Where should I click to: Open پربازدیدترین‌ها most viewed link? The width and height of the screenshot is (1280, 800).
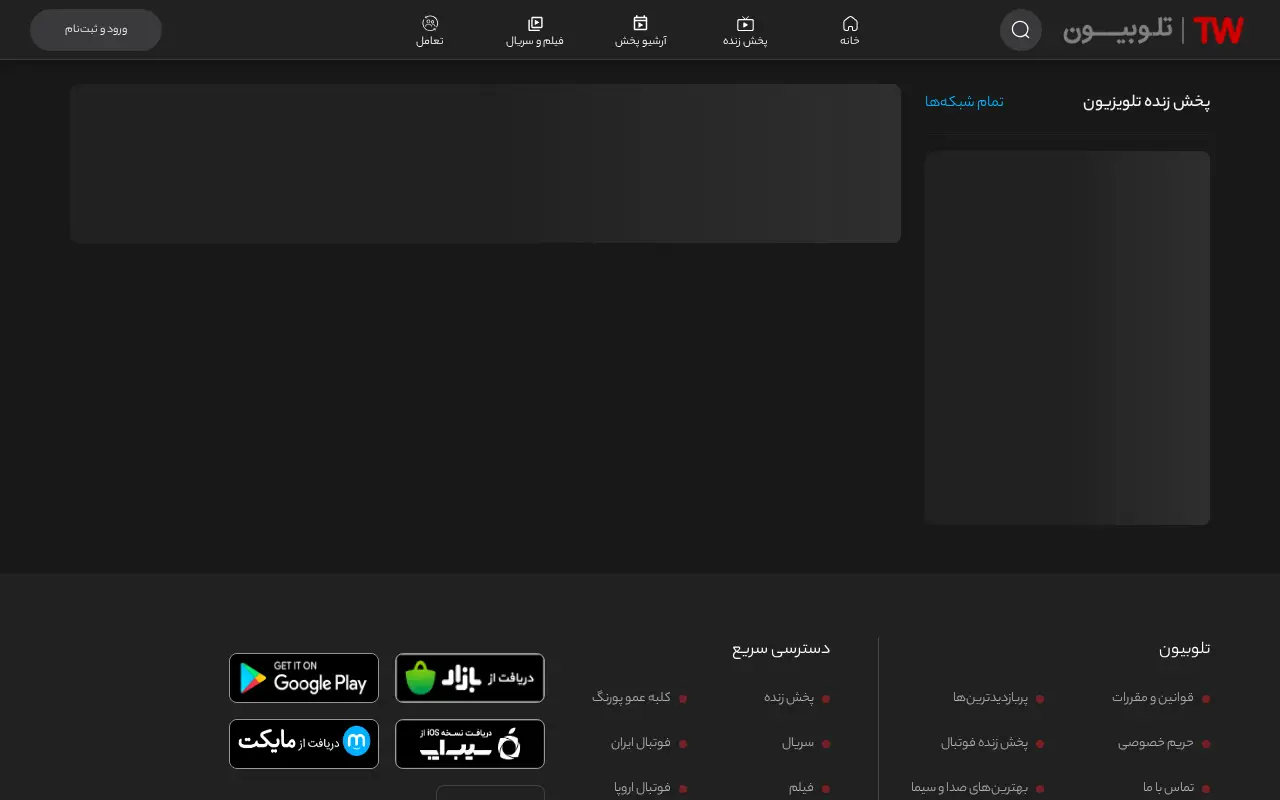[x=991, y=698]
